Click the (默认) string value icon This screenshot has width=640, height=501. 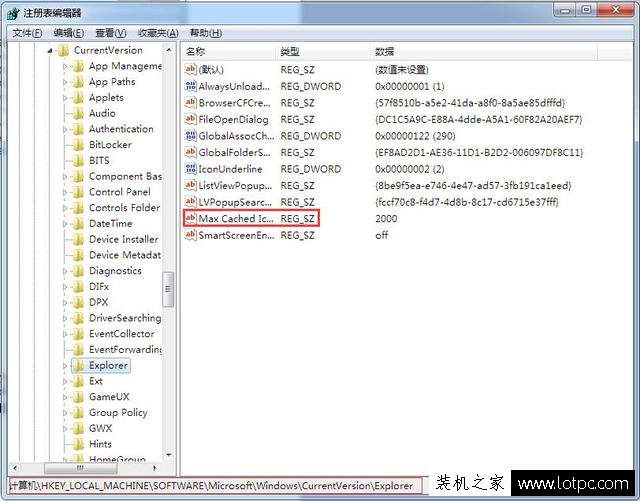191,69
